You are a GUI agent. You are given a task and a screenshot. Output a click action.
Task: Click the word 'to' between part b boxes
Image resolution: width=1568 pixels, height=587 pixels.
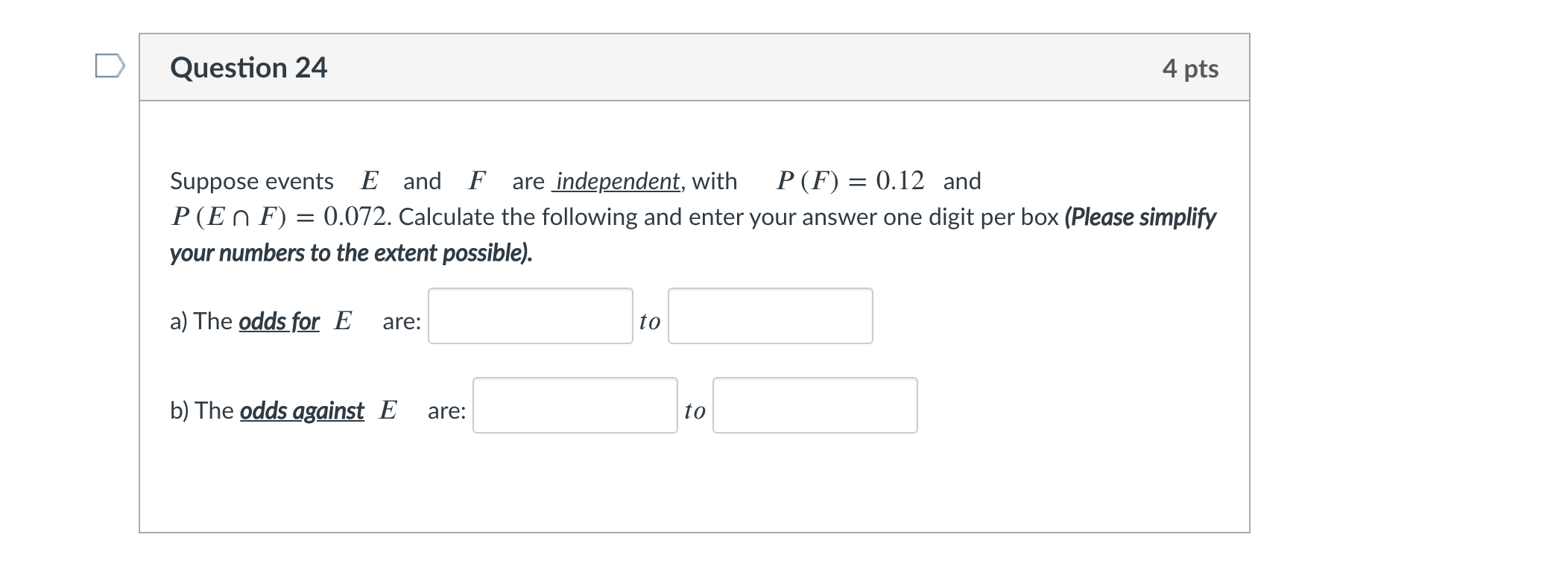pos(695,410)
